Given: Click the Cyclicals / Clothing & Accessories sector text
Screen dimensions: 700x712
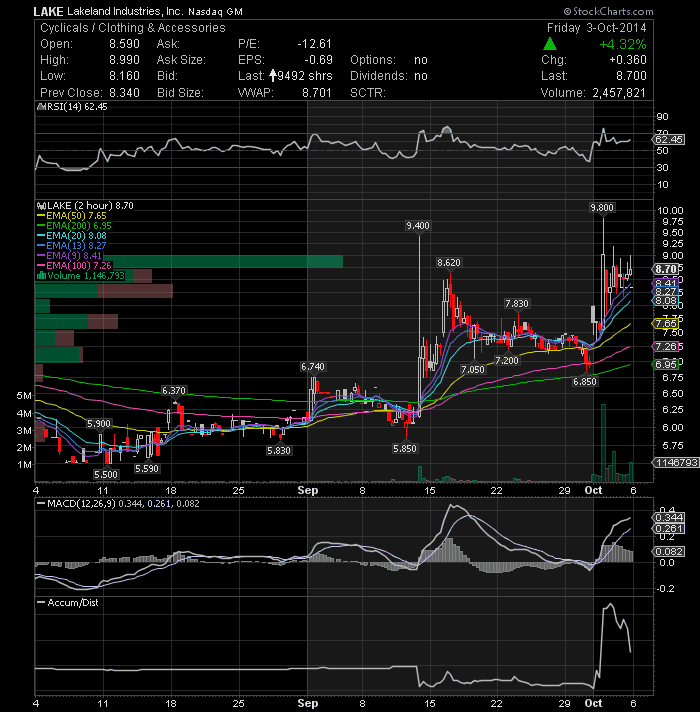Looking at the screenshot, I should click(133, 28).
